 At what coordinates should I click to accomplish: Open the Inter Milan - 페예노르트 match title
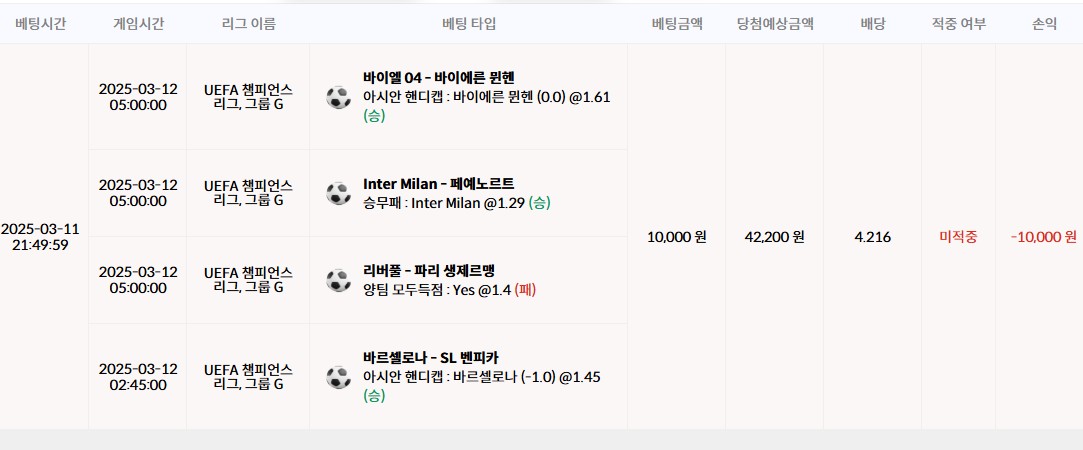(x=439, y=184)
